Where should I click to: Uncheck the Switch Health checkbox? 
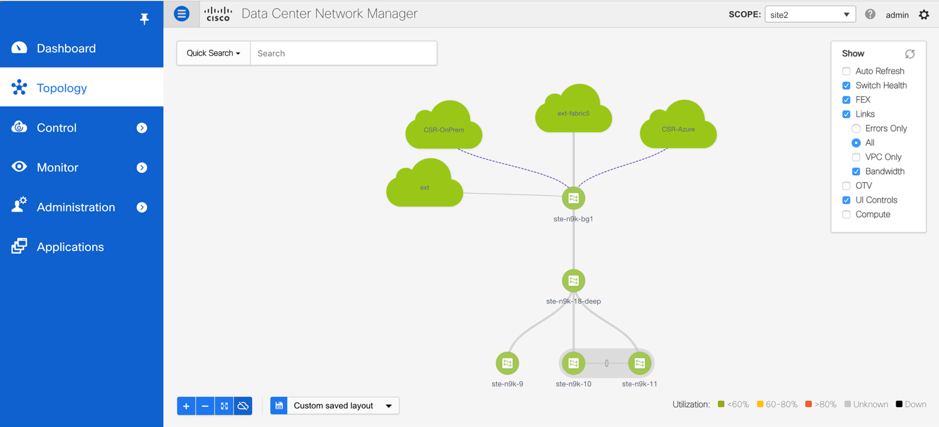tap(846, 86)
